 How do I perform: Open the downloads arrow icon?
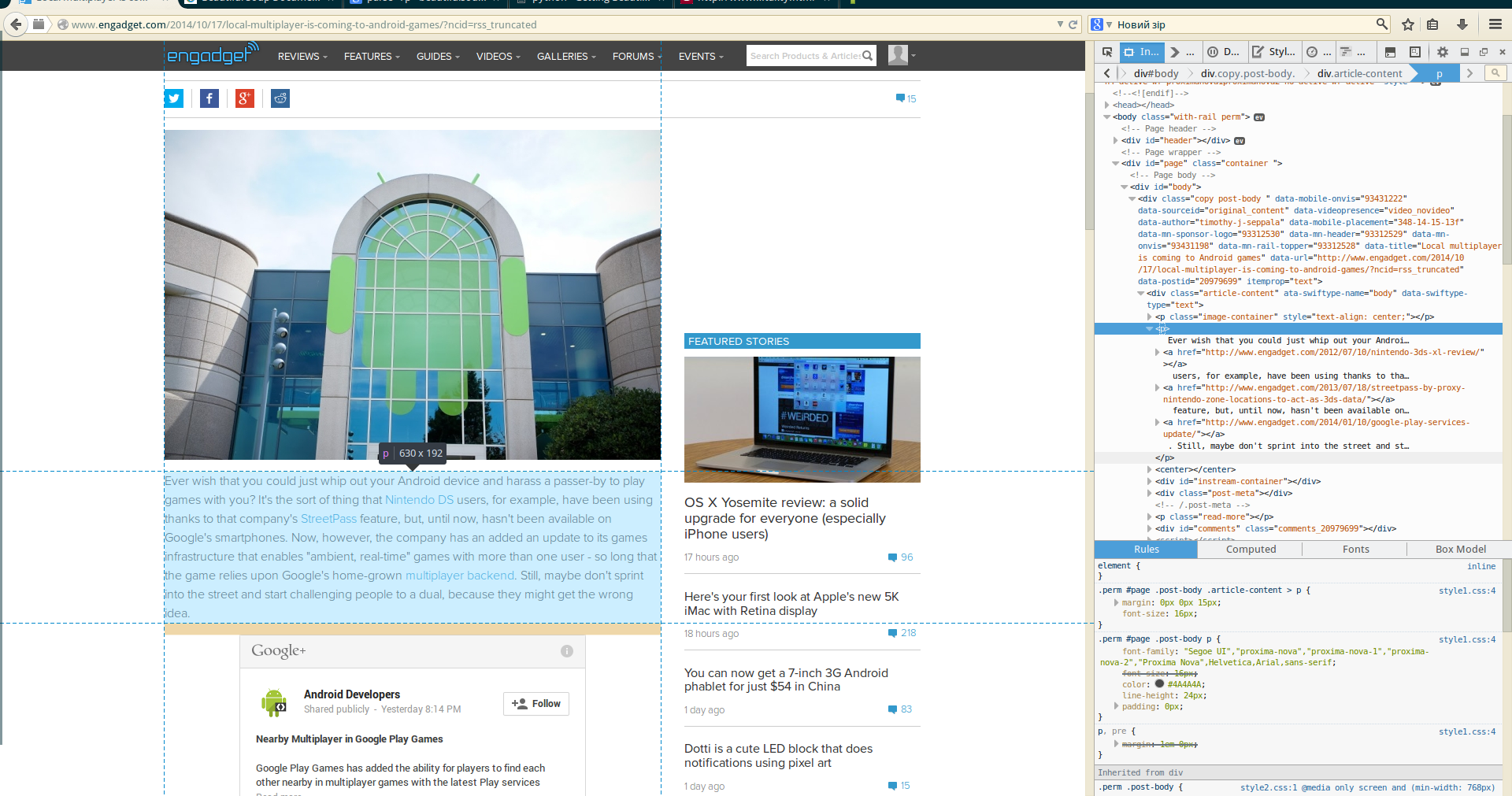(x=1462, y=24)
